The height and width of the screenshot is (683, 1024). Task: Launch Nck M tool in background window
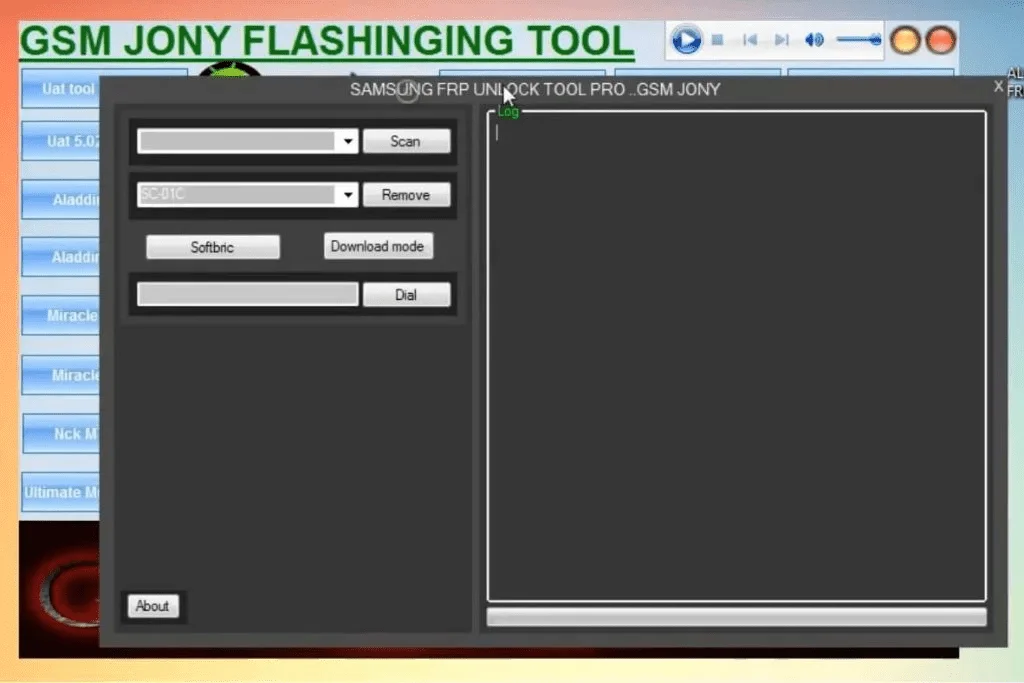(61, 434)
